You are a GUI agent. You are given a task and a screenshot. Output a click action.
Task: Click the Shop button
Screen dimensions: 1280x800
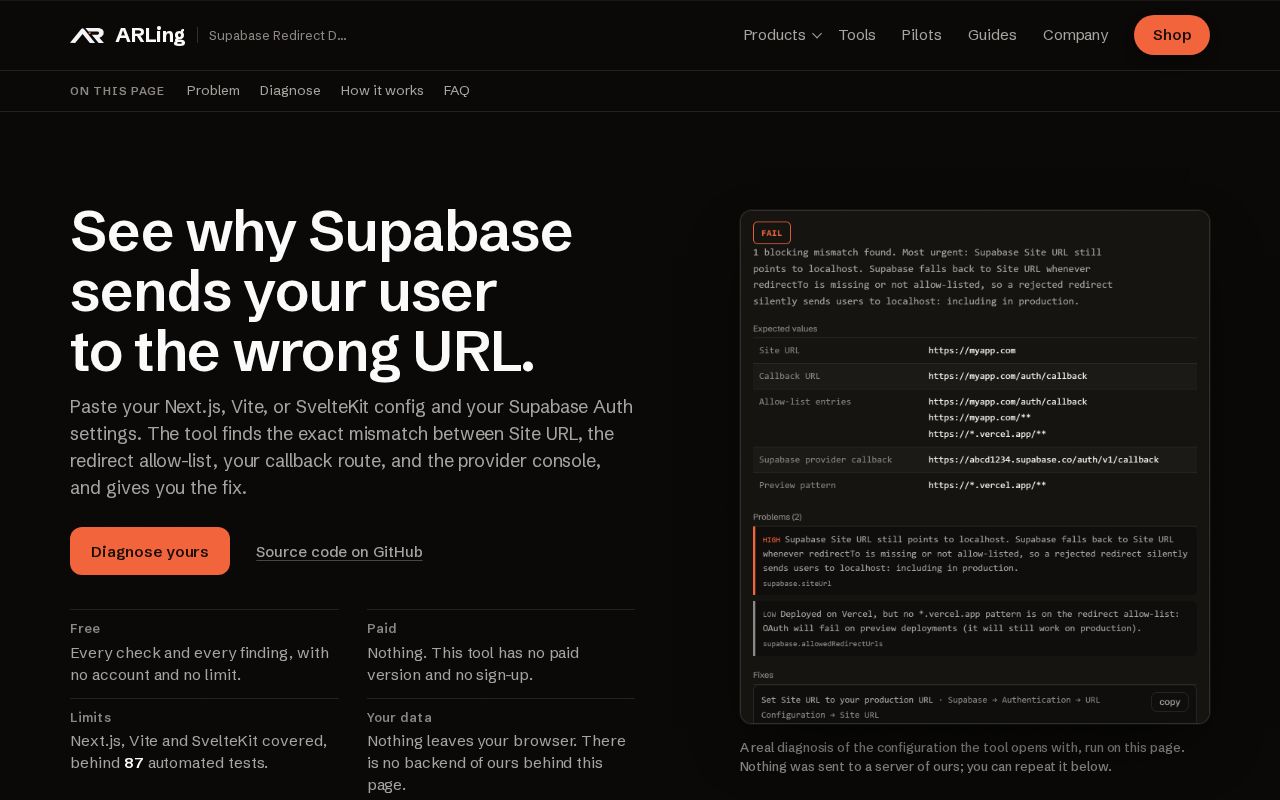[x=1172, y=35]
